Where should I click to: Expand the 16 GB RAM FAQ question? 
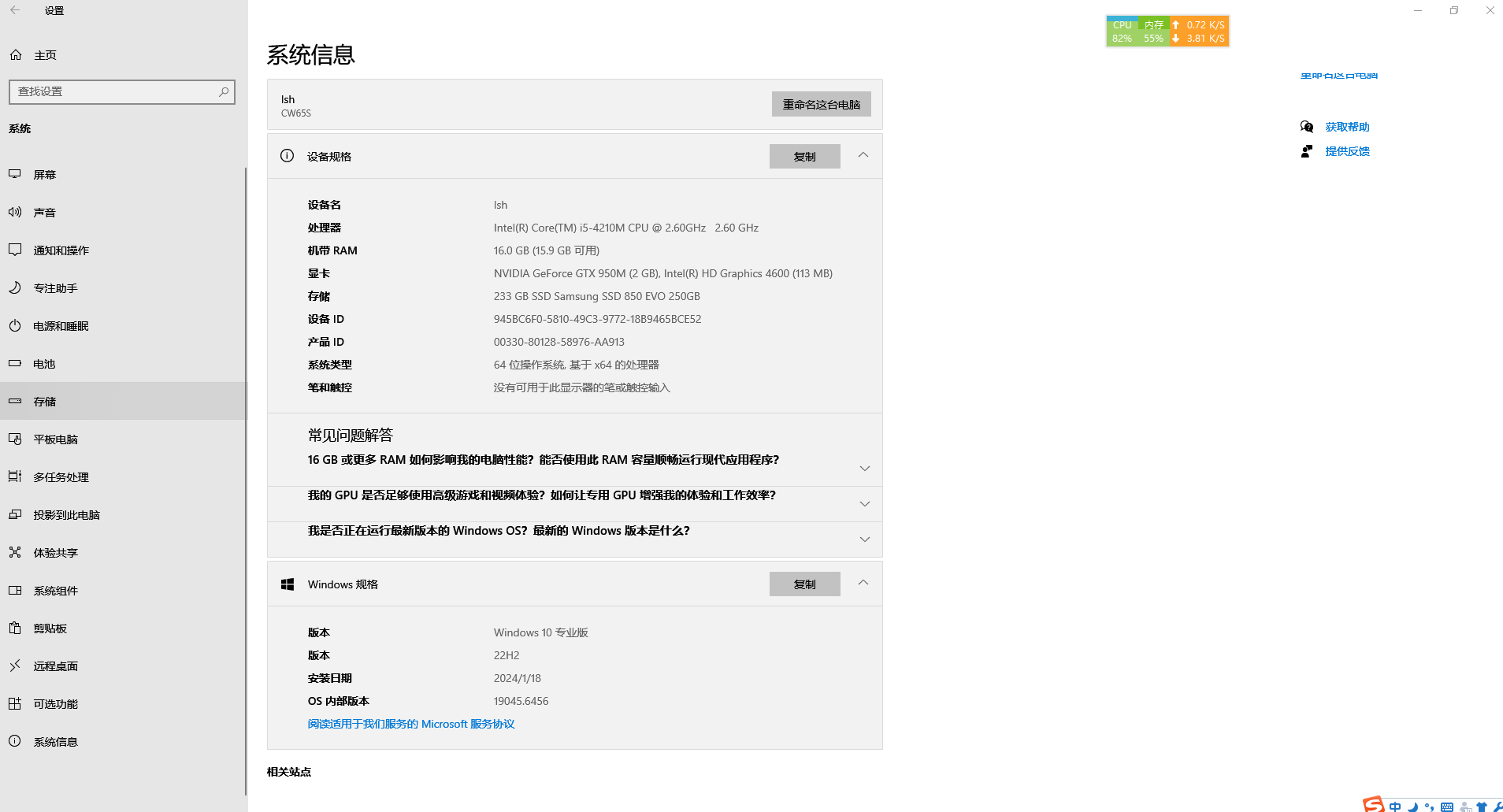[x=865, y=468]
